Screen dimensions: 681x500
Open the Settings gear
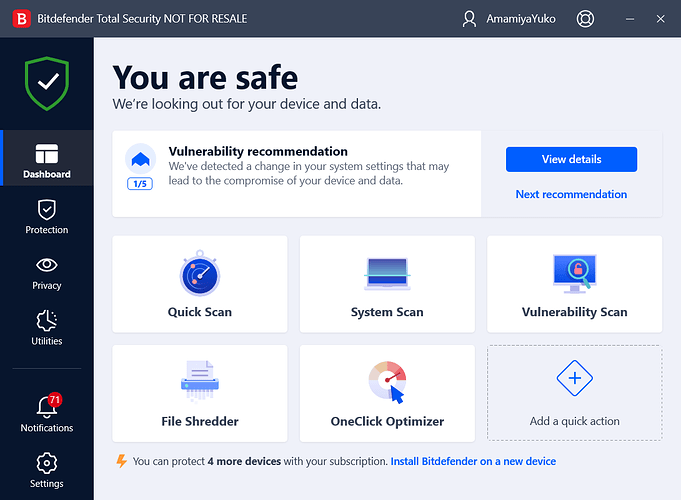pos(47,470)
